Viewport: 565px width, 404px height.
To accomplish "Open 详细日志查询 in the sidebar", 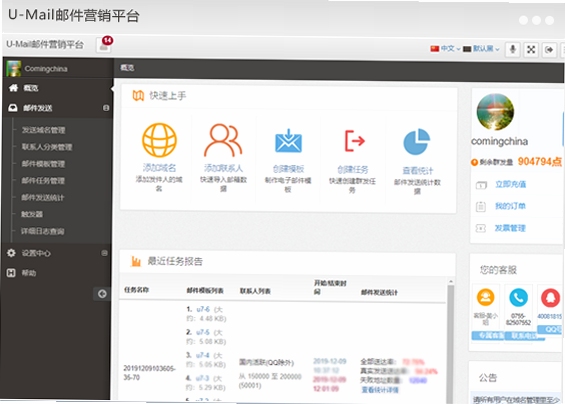I will point(43,231).
